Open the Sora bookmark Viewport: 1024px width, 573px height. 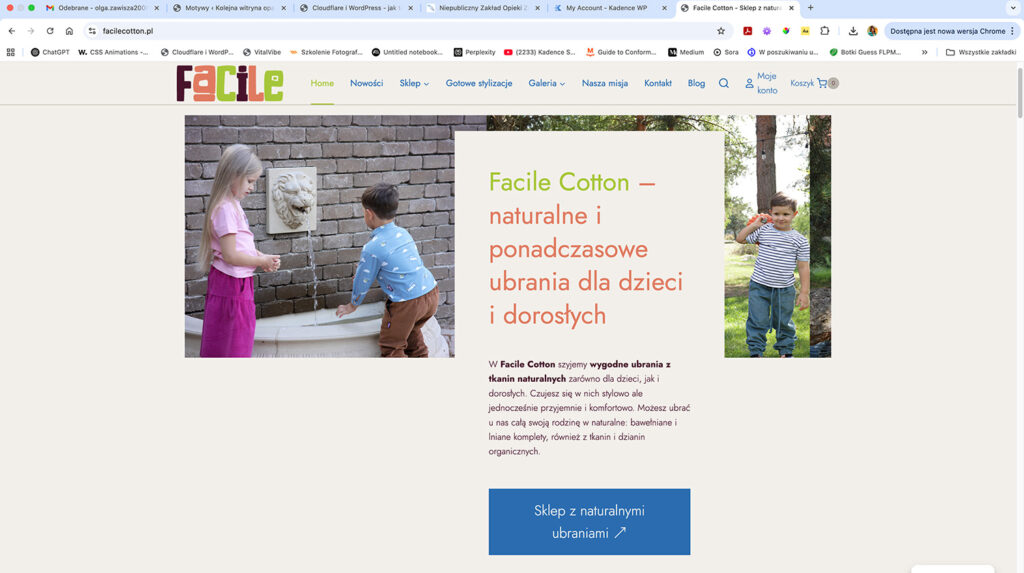pyautogui.click(x=726, y=52)
